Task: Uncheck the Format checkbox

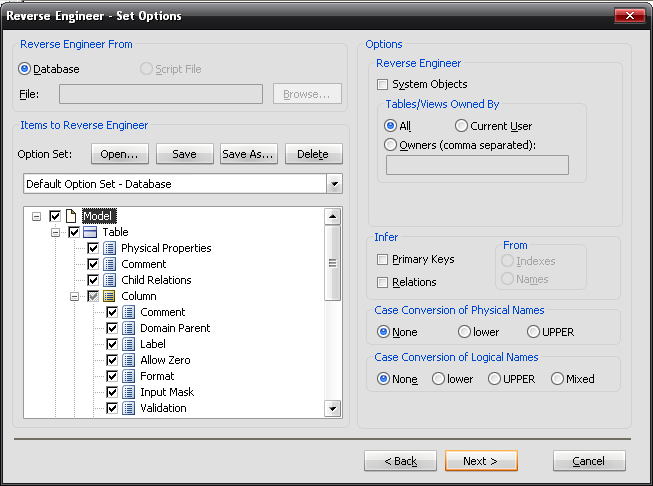Action: (112, 376)
